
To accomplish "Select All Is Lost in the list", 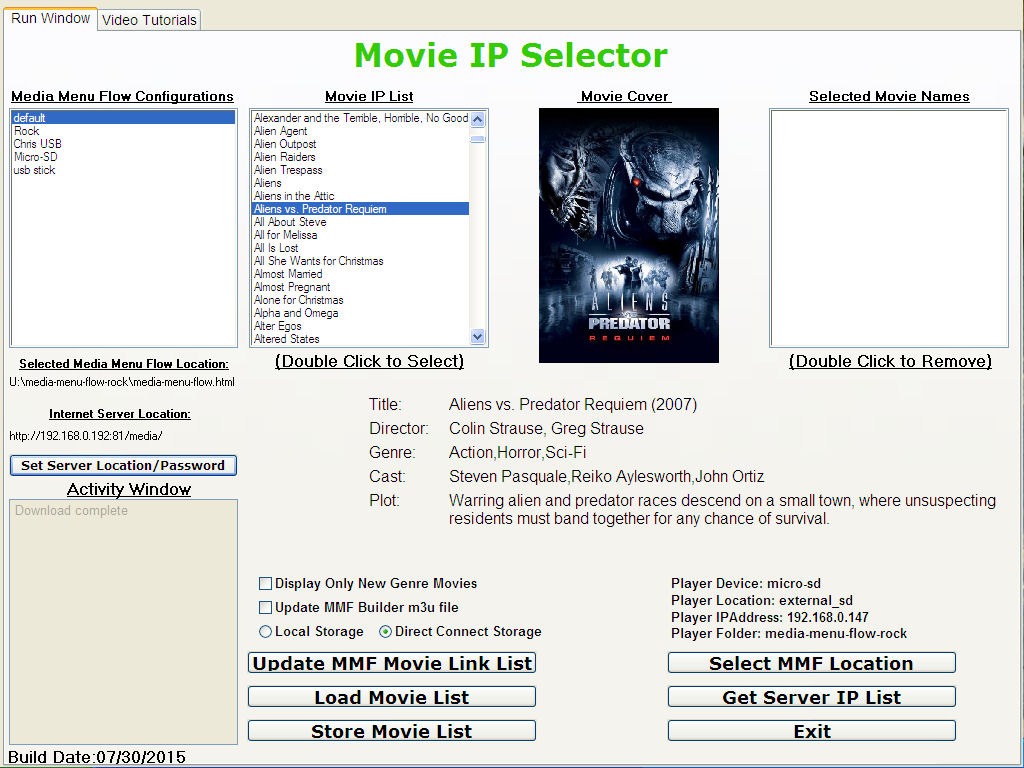I will 360,248.
